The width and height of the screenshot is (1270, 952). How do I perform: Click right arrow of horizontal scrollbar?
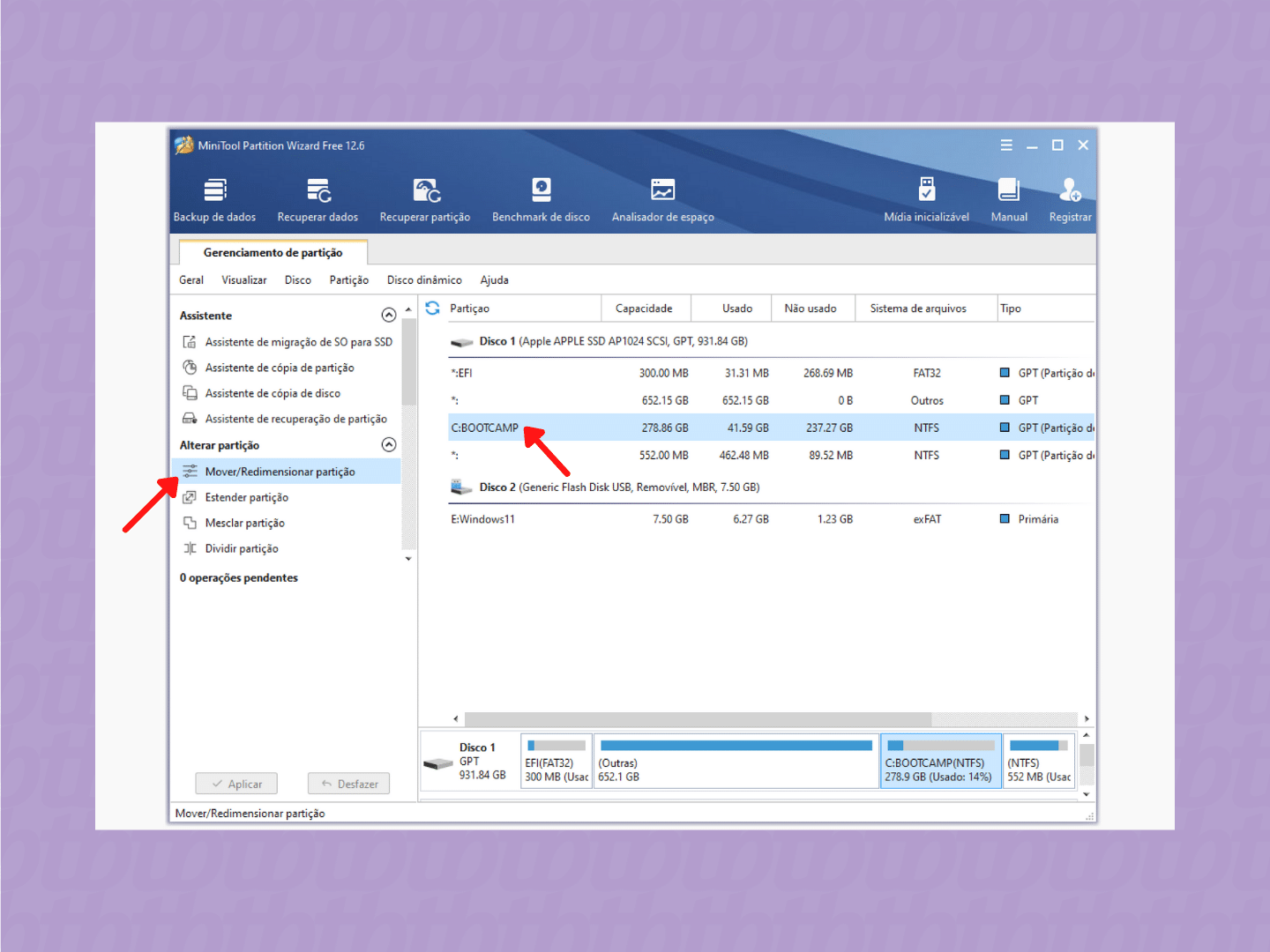1087,718
